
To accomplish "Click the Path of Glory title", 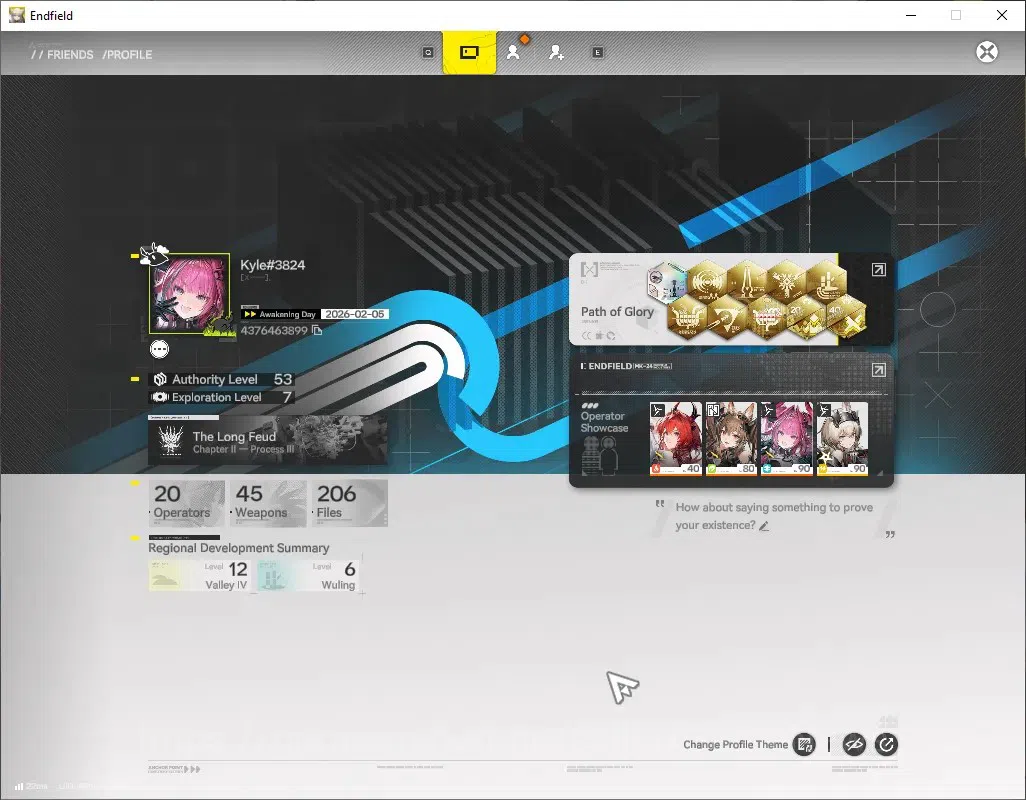I will 617,312.
